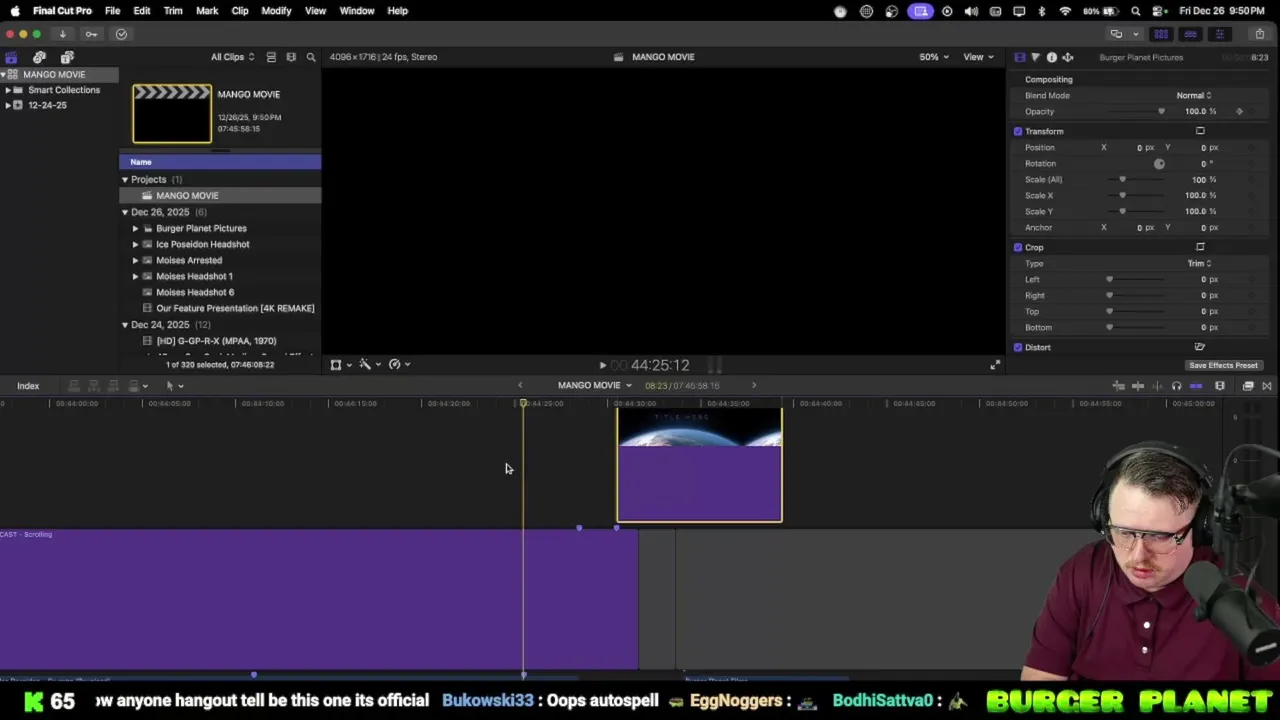Open the timeline Index panel
1280x720 pixels.
click(28, 386)
